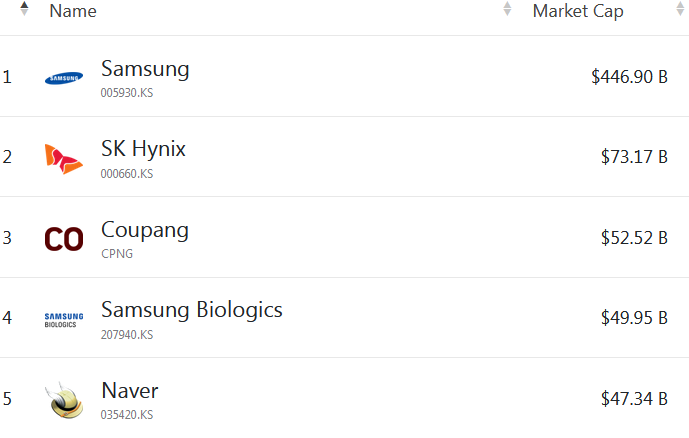Viewport: 689px width, 438px height.
Task: Open the Naver company link
Action: coord(130,390)
